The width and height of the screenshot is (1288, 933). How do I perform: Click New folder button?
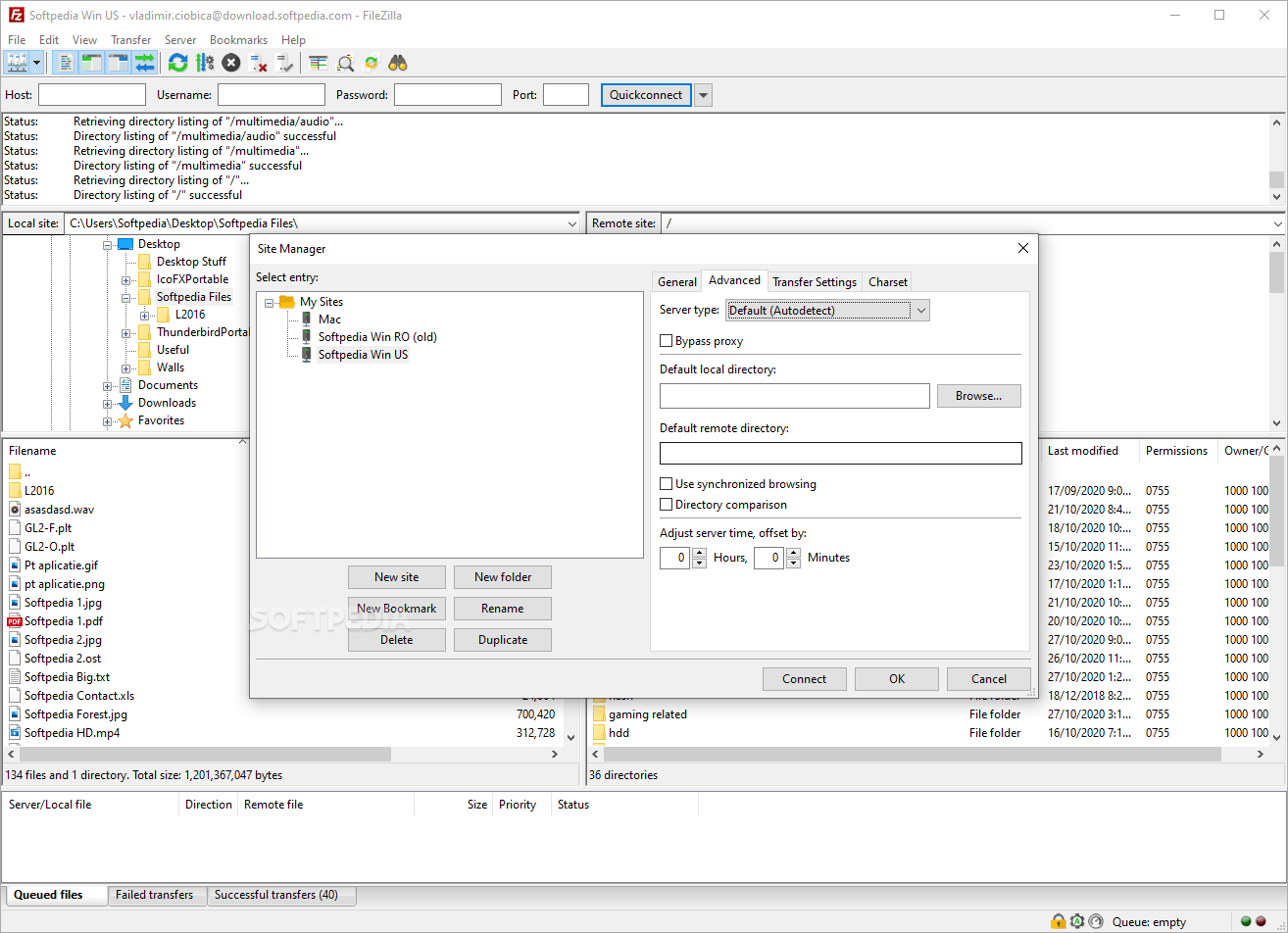click(x=503, y=577)
